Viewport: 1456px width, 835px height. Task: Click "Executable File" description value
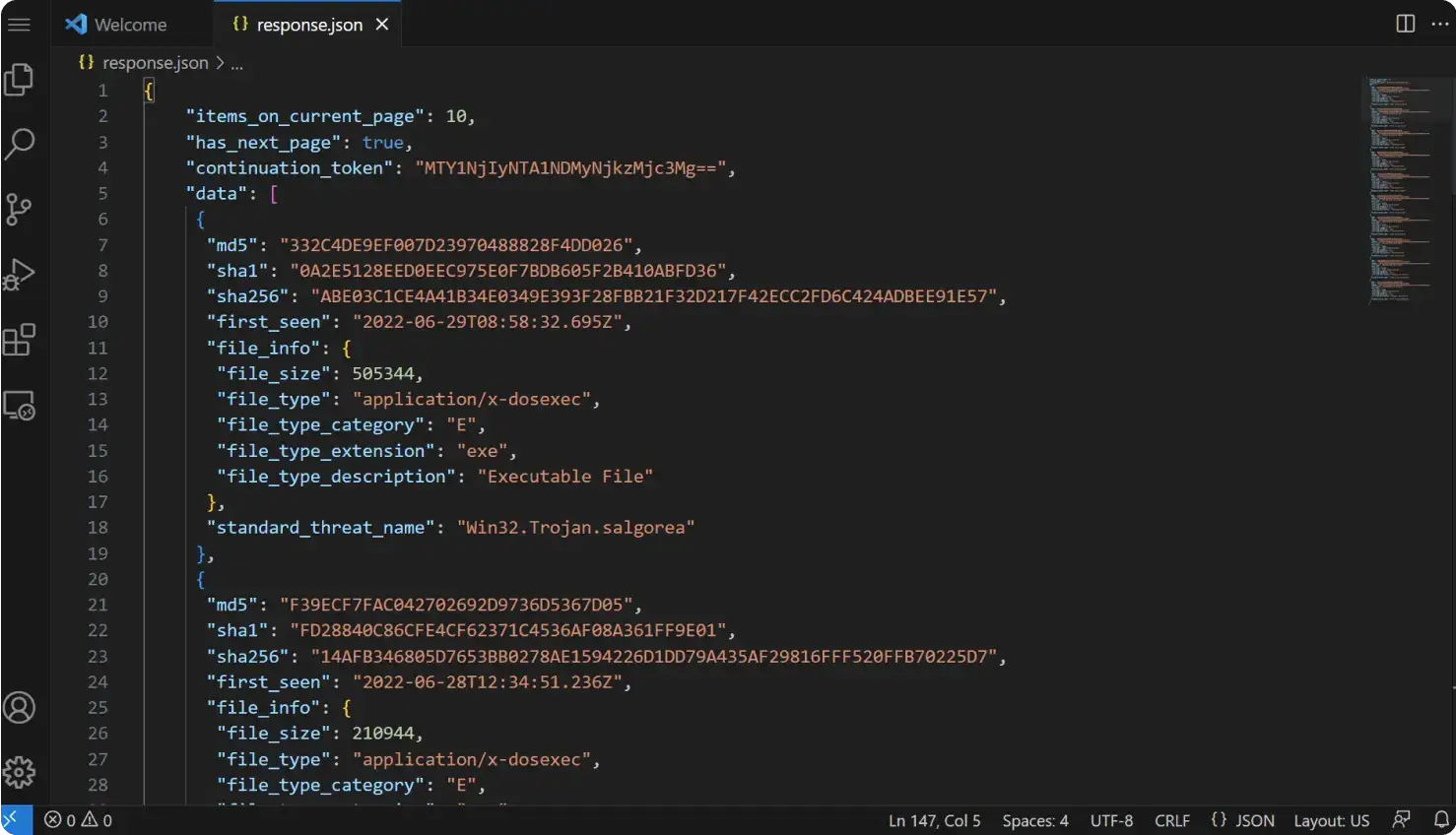[x=565, y=476]
